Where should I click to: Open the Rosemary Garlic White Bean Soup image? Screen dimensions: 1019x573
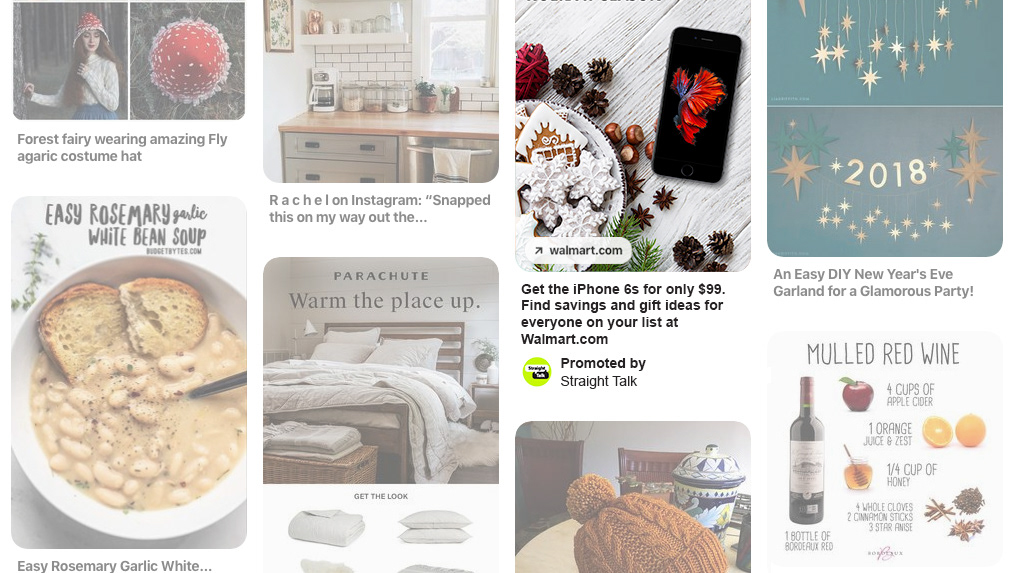click(x=129, y=372)
